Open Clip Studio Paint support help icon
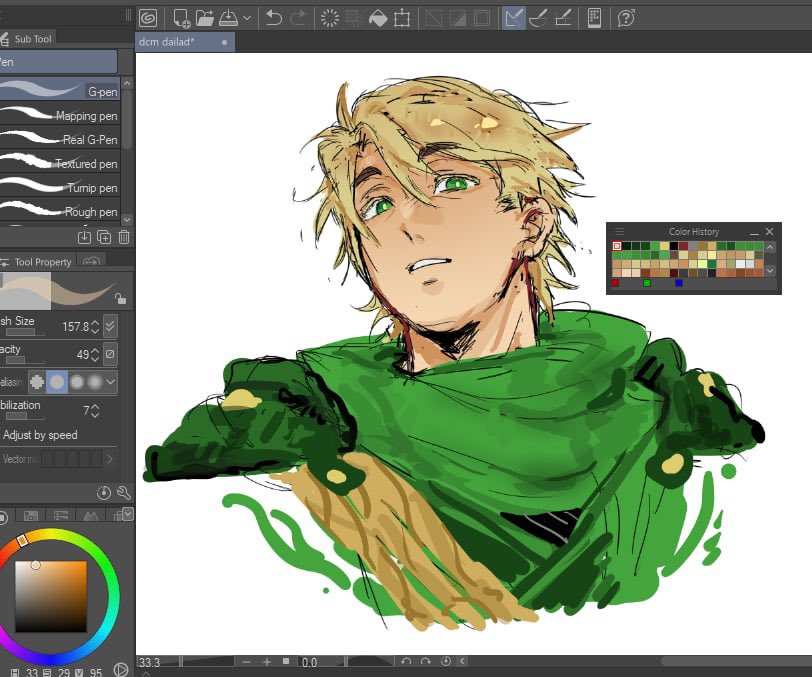812x677 pixels. click(x=626, y=19)
